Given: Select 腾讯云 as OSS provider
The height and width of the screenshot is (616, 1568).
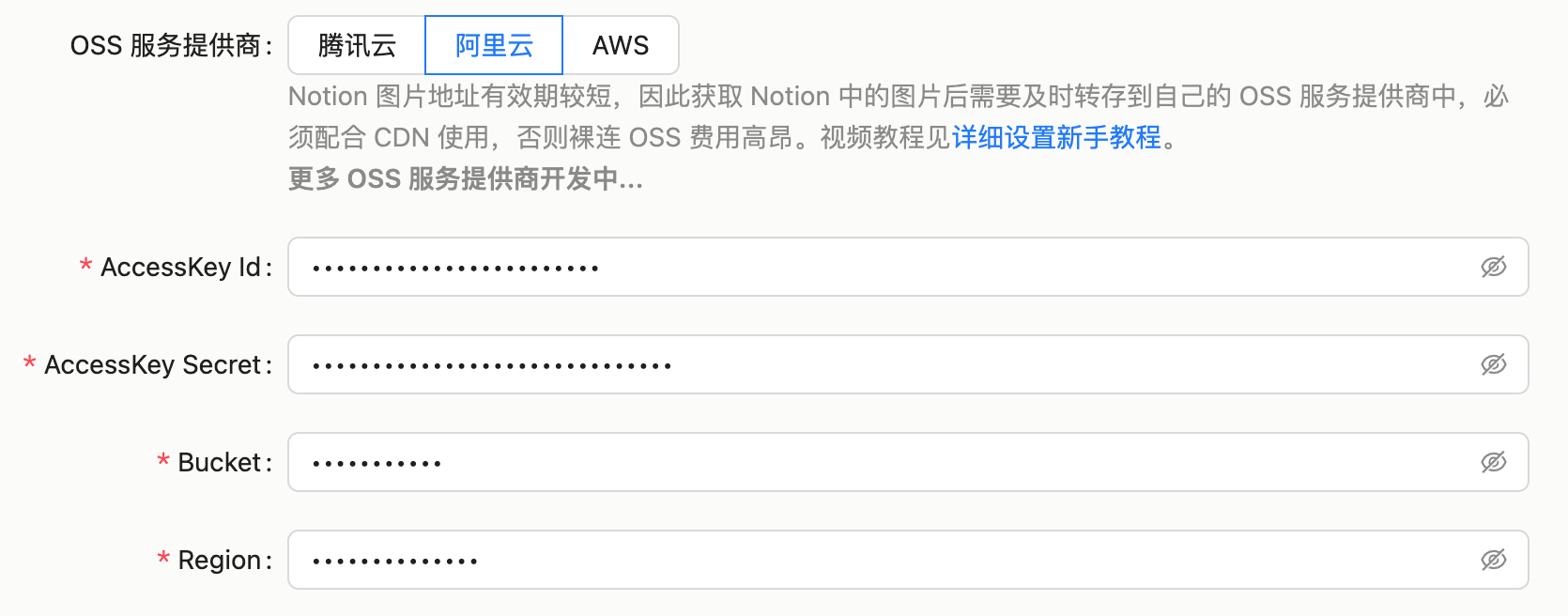Looking at the screenshot, I should [x=357, y=45].
